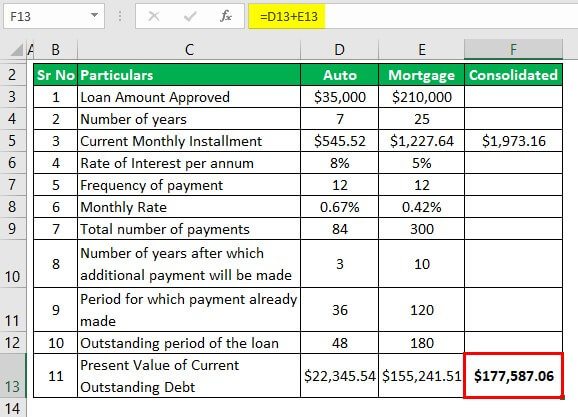Select the $22,345.54 present value cell

[340, 376]
